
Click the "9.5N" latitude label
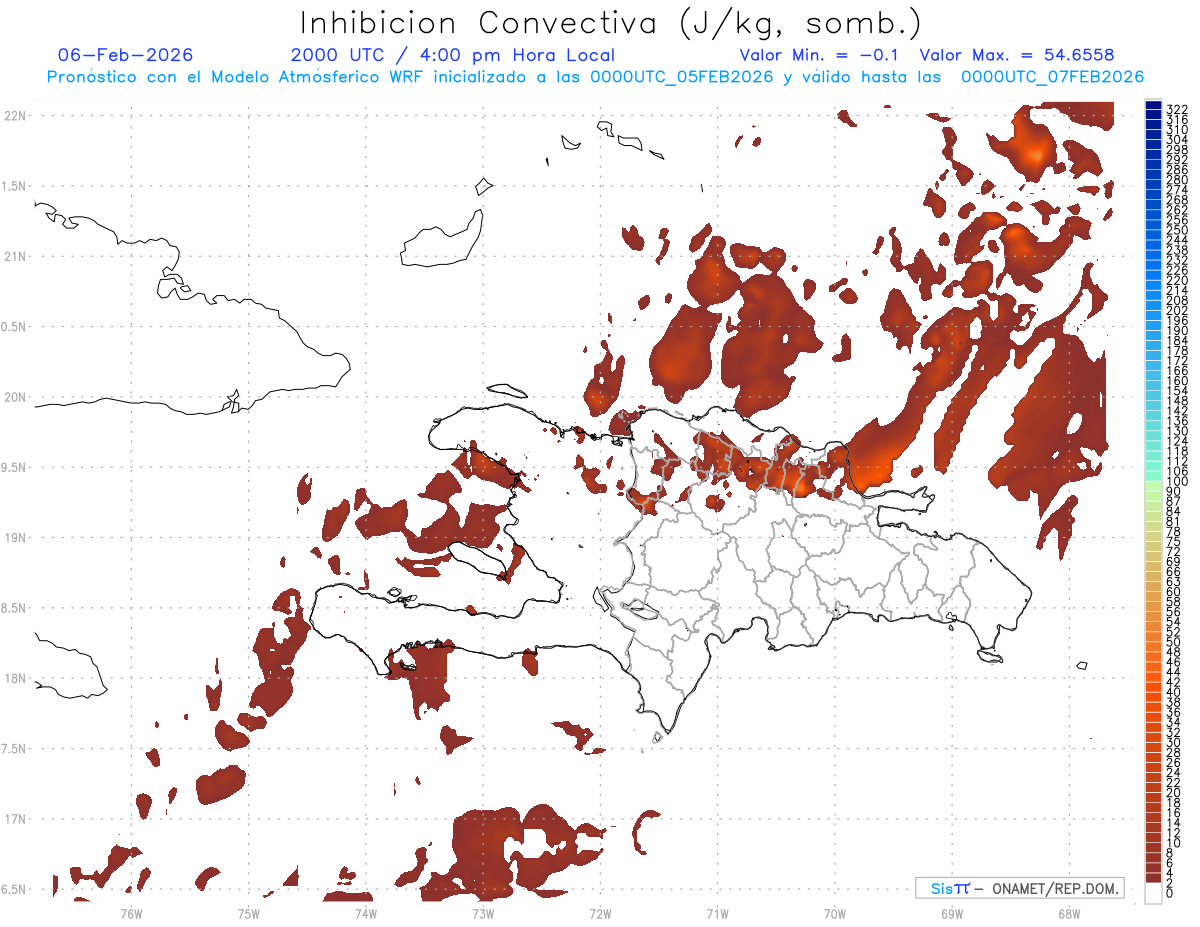click(15, 468)
